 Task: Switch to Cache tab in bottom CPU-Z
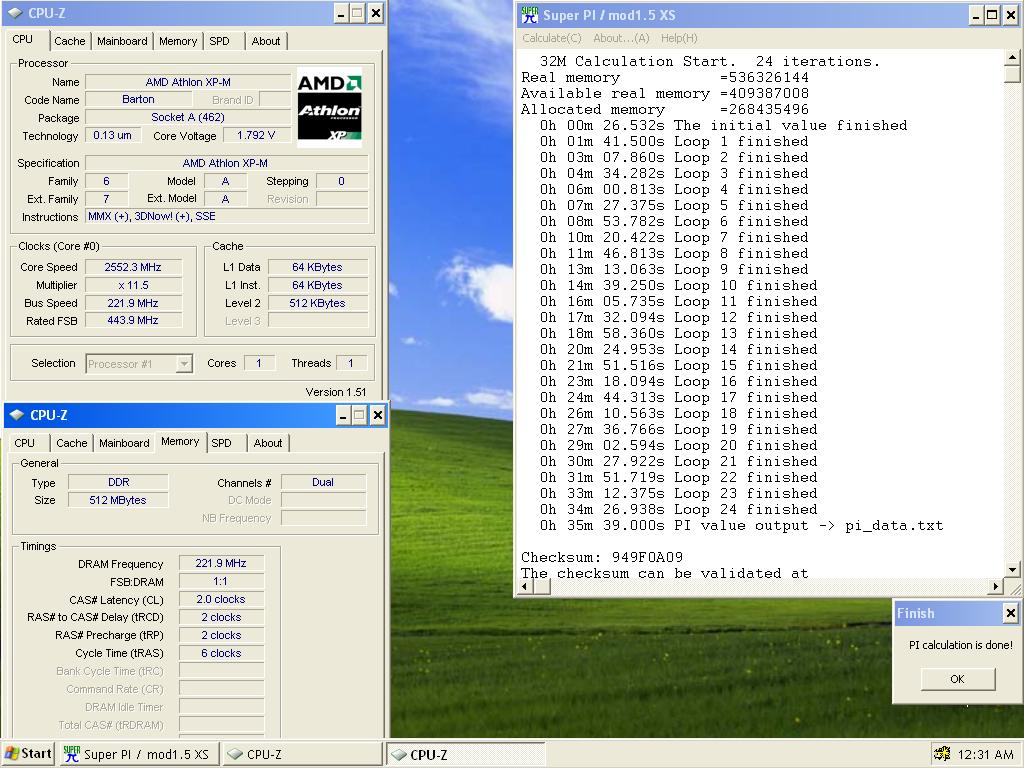tap(72, 443)
